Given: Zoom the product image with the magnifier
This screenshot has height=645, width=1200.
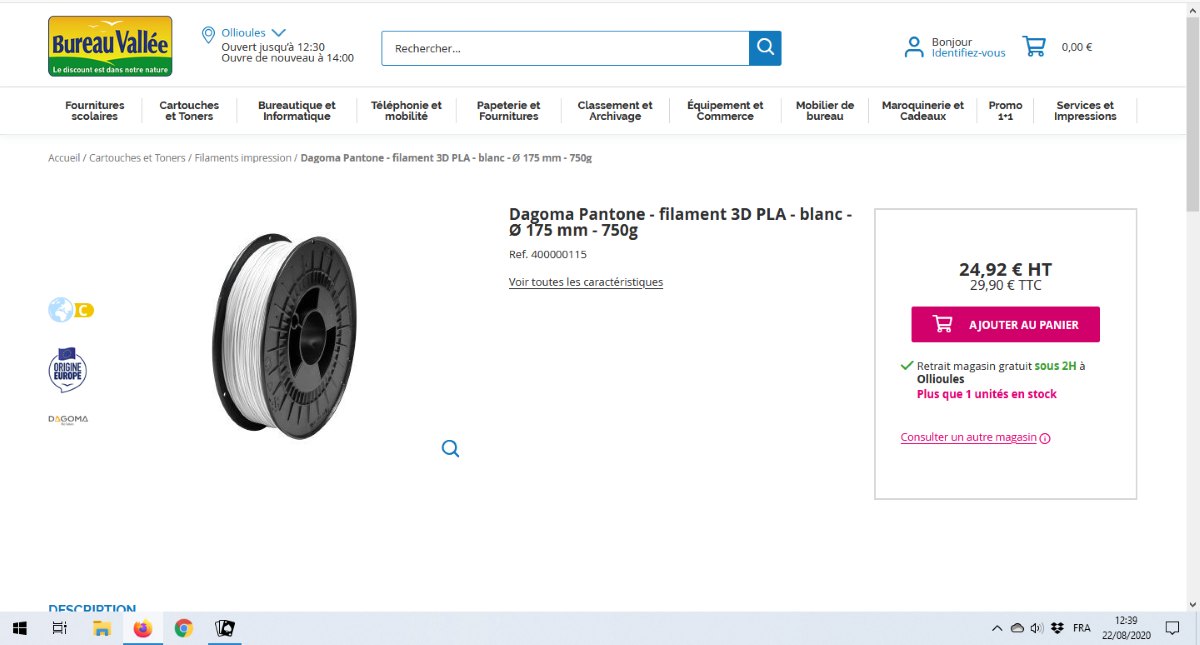Looking at the screenshot, I should [451, 449].
